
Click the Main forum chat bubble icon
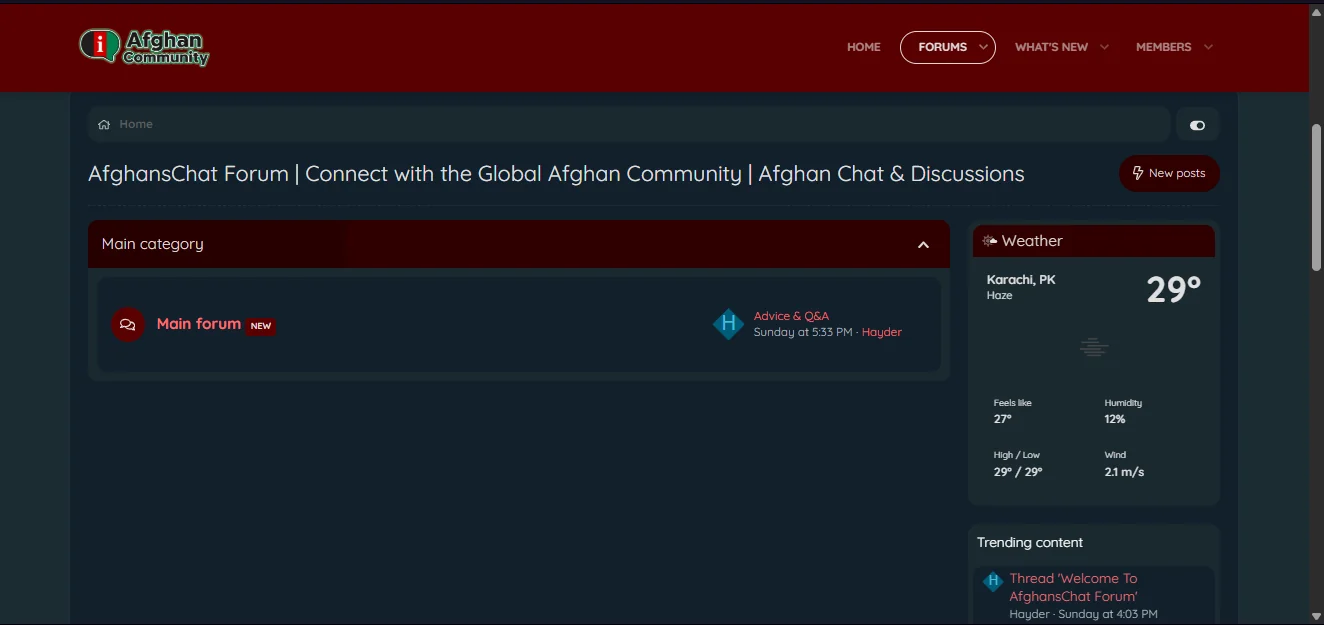click(128, 325)
